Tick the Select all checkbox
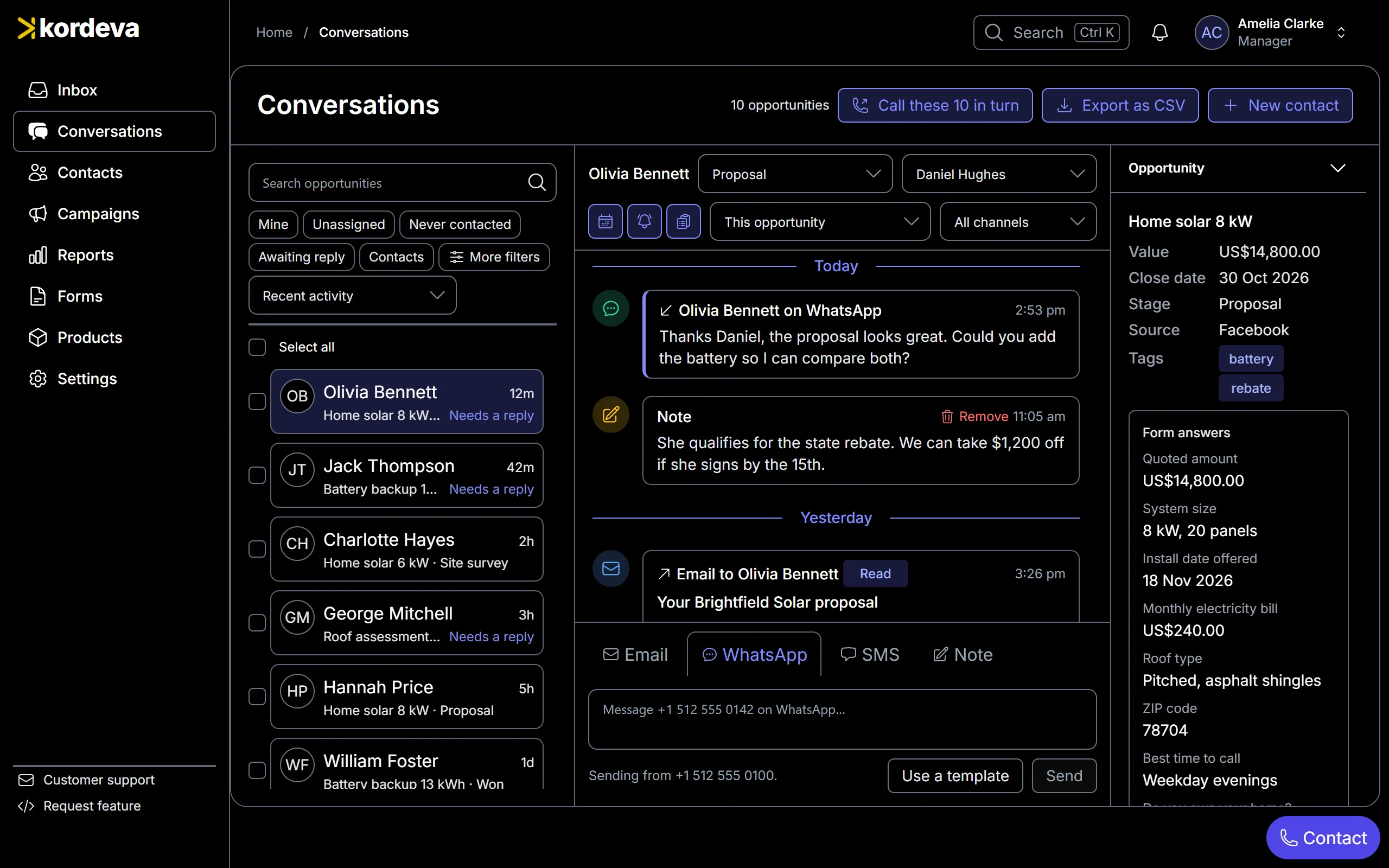The image size is (1389, 868). click(257, 347)
